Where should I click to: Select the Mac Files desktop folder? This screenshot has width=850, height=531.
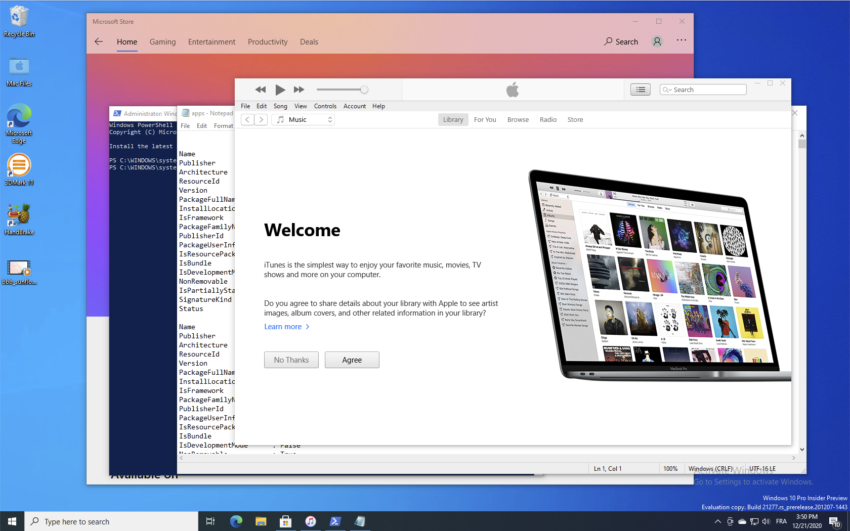pyautogui.click(x=19, y=72)
